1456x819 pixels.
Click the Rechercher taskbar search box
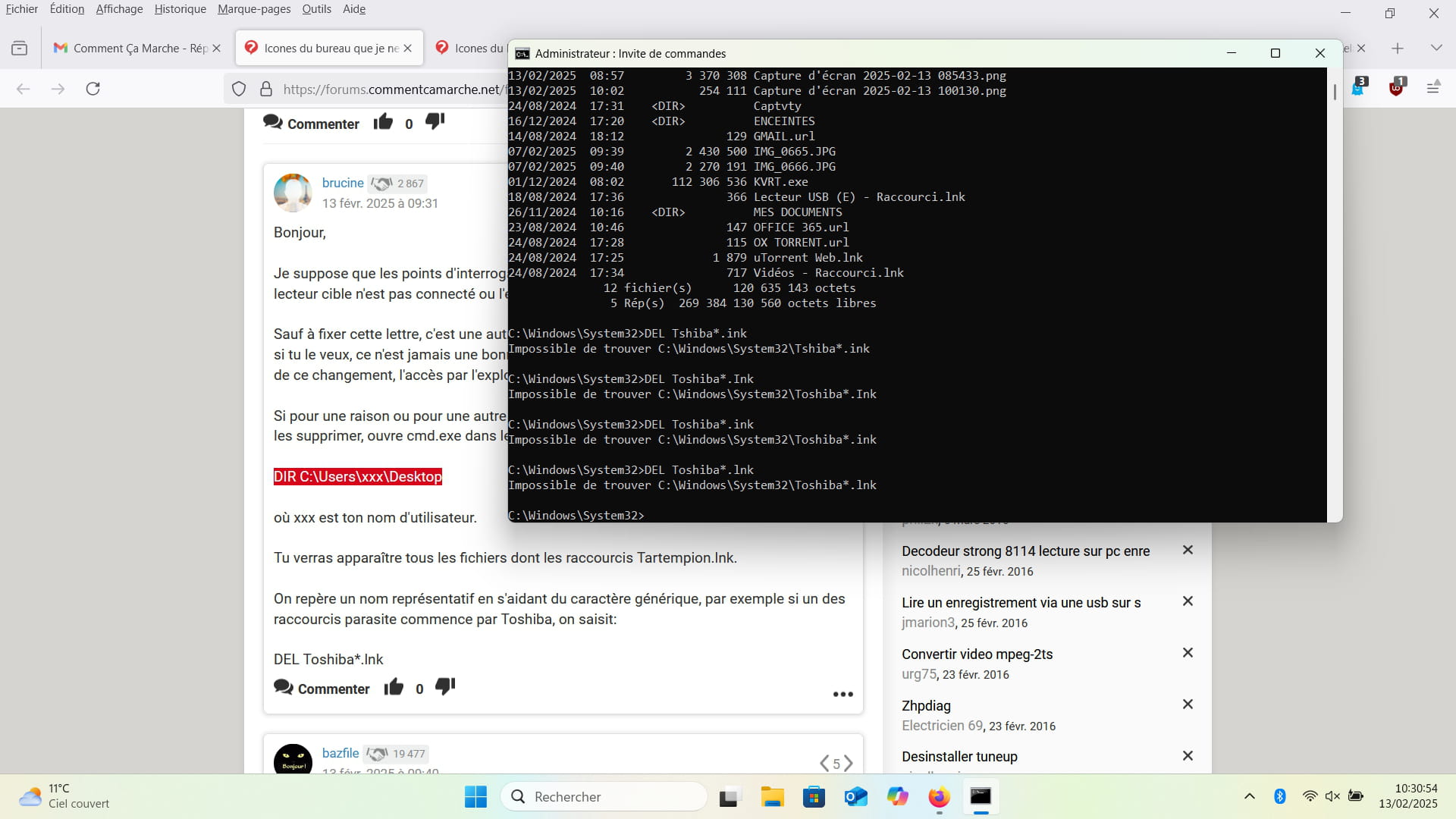coord(604,797)
